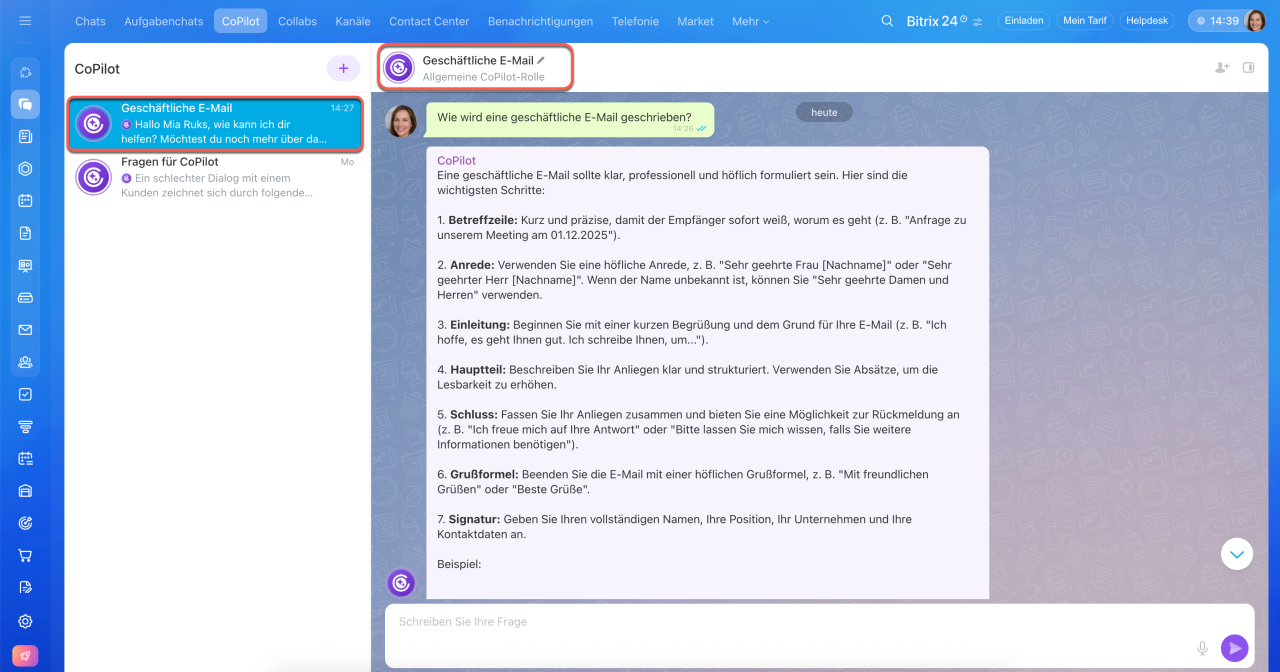The height and width of the screenshot is (672, 1280).
Task: Open the online store cart icon
Action: coord(25,555)
